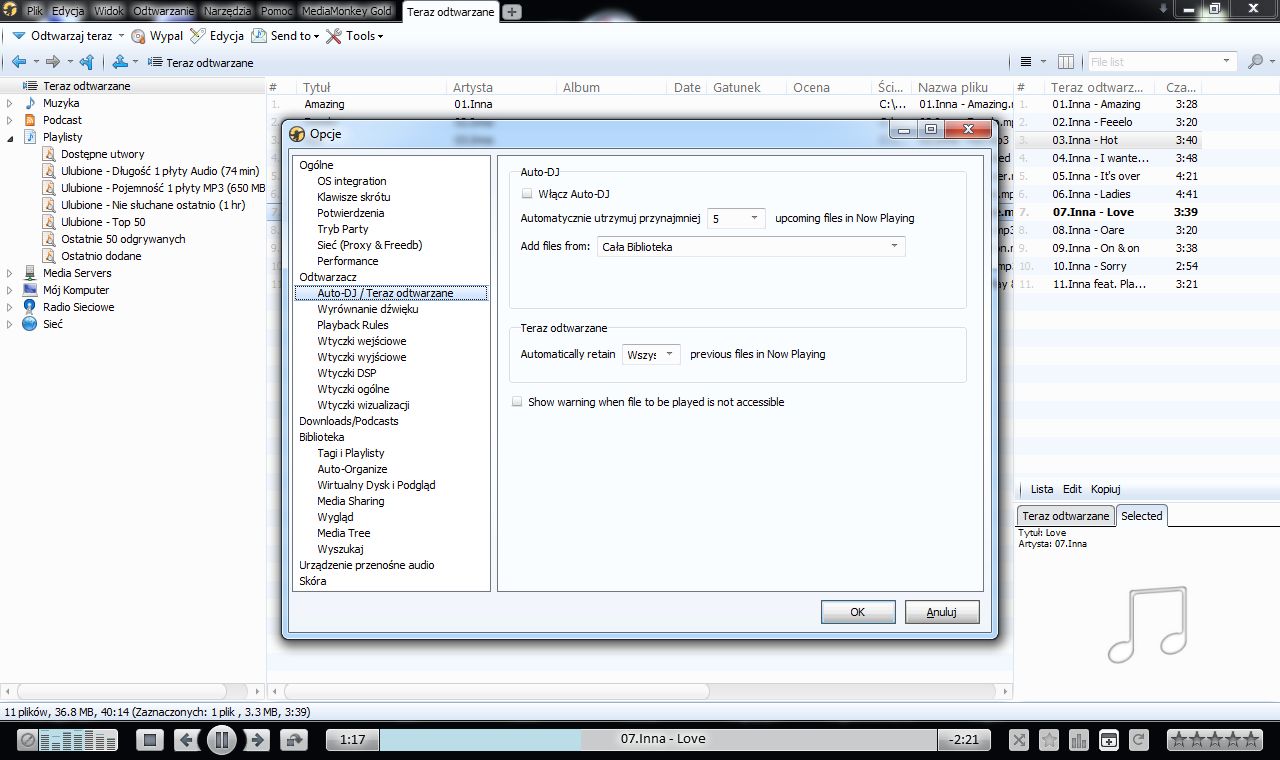Select Skóra in options tree
The height and width of the screenshot is (760, 1280).
click(313, 581)
